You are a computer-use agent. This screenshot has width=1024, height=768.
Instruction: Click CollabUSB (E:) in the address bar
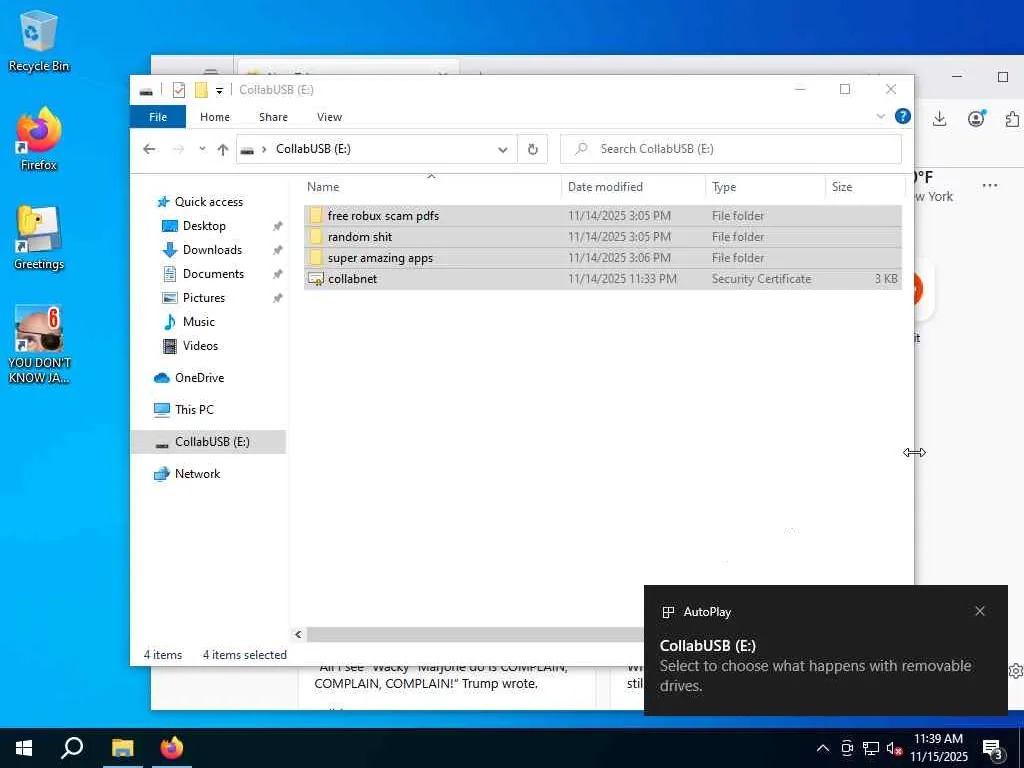(313, 149)
